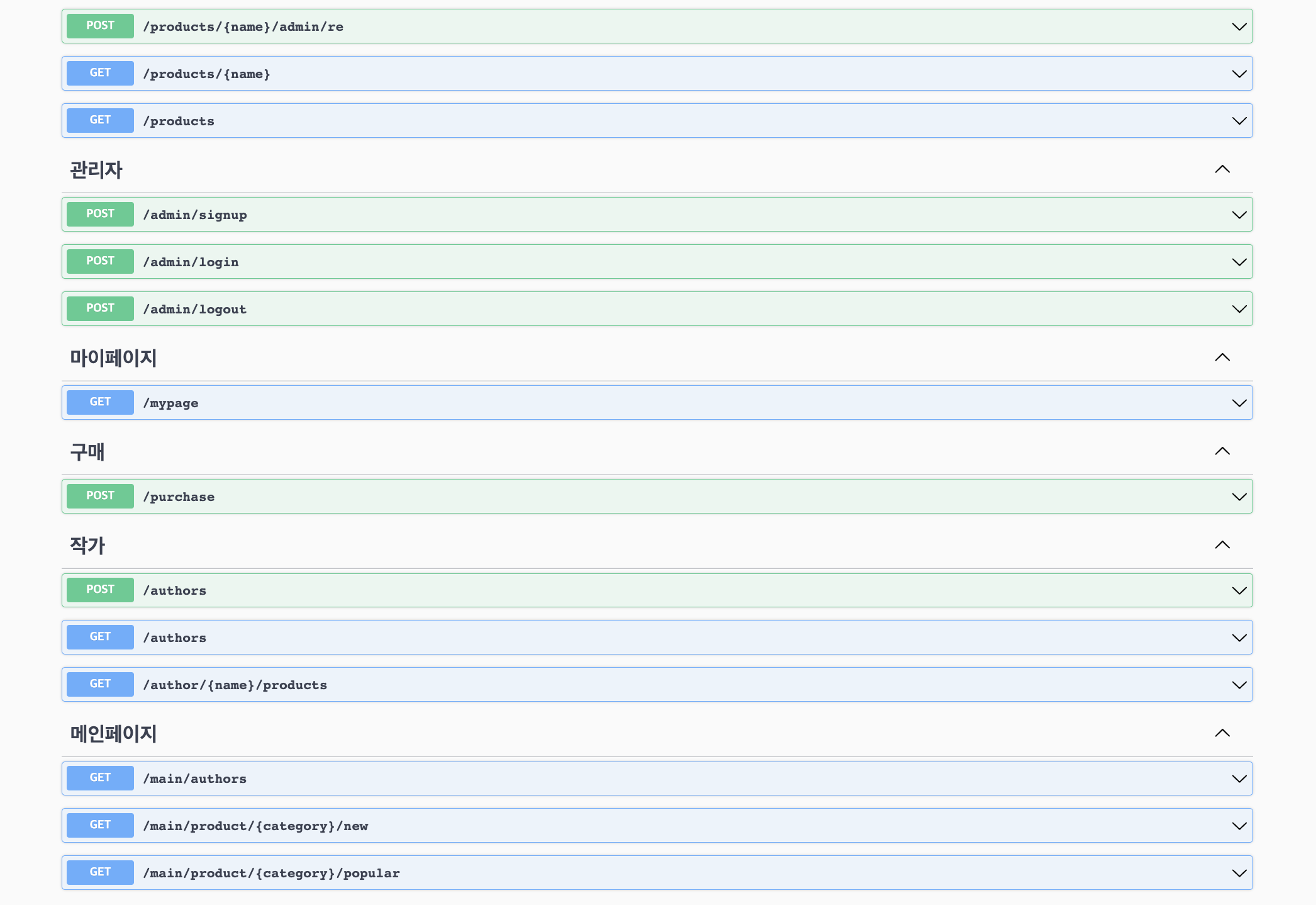Click the chevron on GET /products row
Screen dimensions: 1316x905
(1239, 121)
